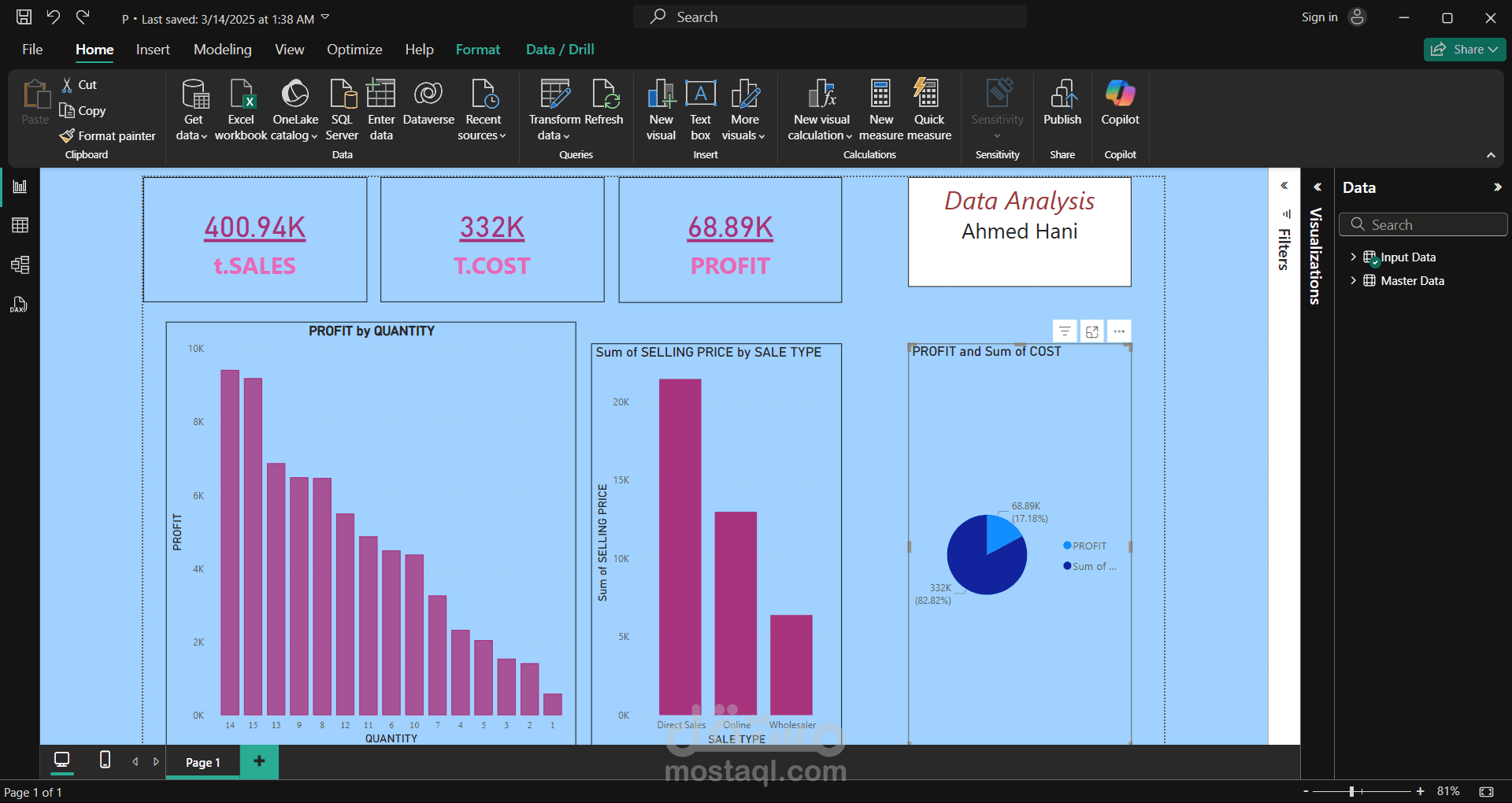Image resolution: width=1512 pixels, height=803 pixels.
Task: Connect to SQL Server
Action: [x=342, y=109]
